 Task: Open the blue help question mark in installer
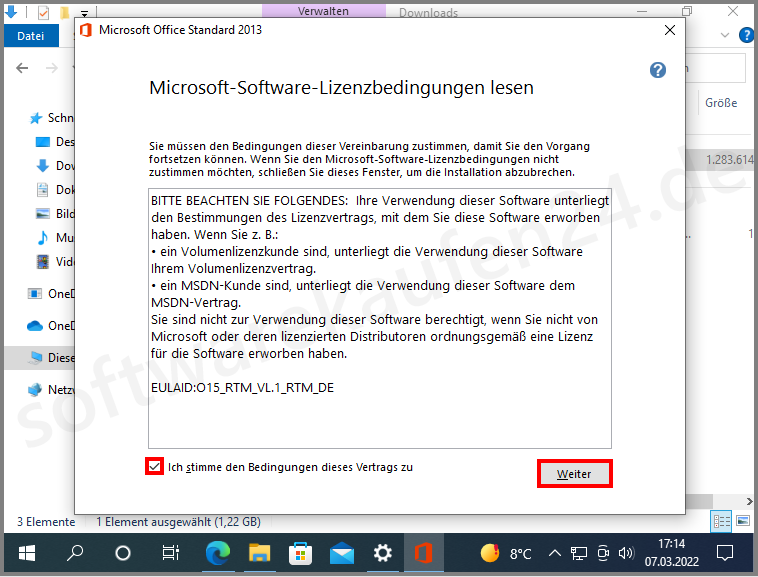point(657,70)
